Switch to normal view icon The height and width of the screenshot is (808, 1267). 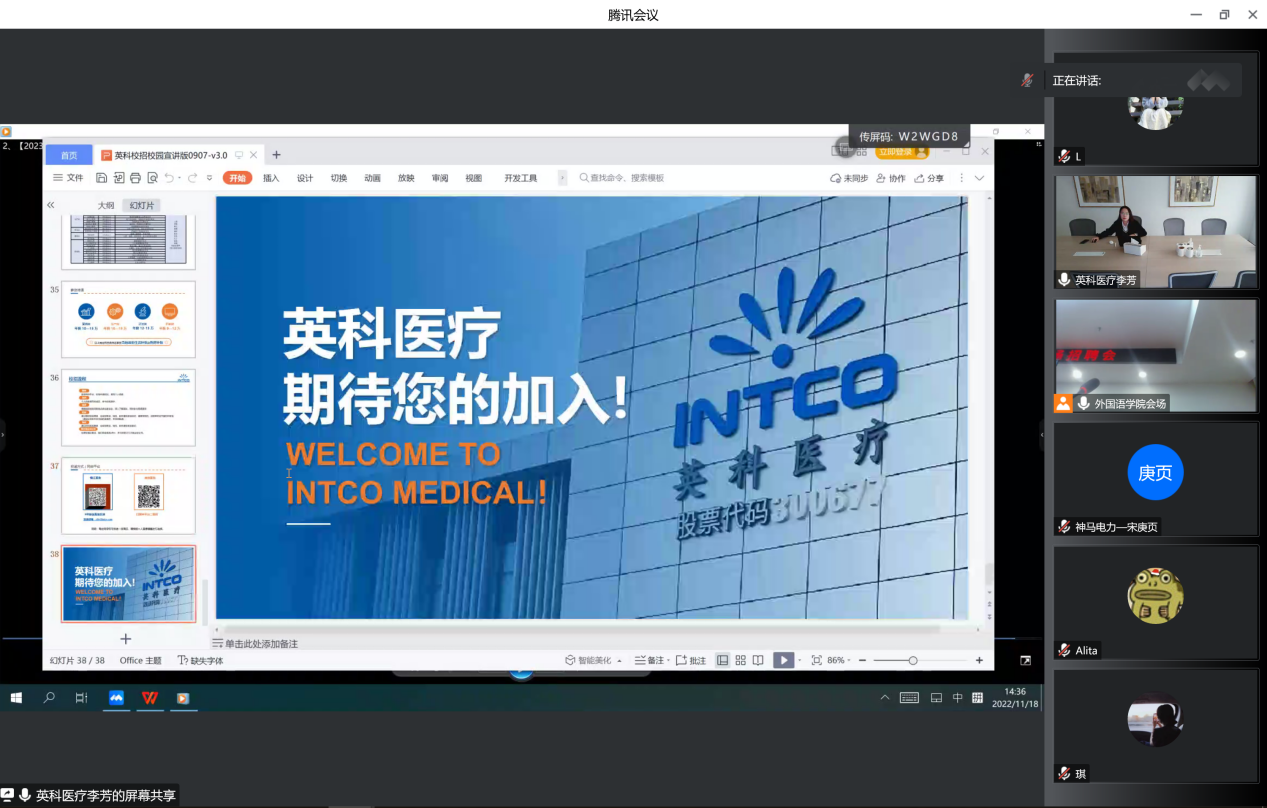point(723,660)
